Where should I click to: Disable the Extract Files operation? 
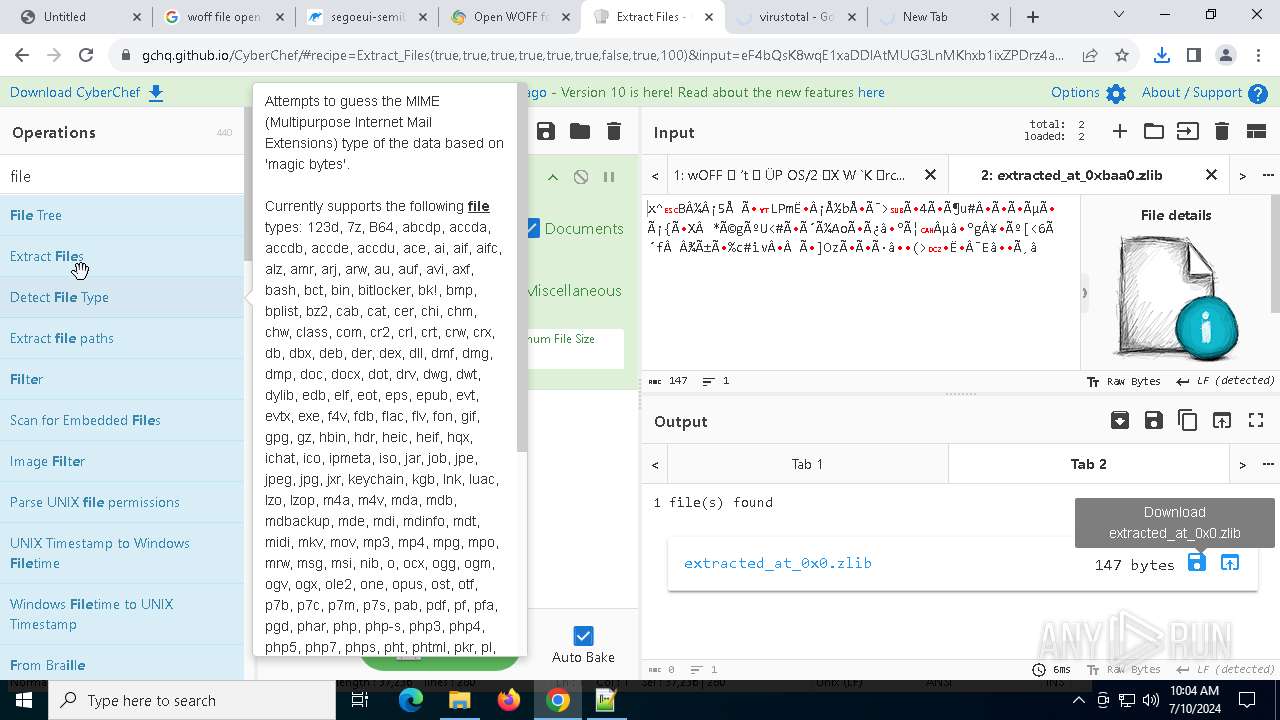tap(581, 177)
